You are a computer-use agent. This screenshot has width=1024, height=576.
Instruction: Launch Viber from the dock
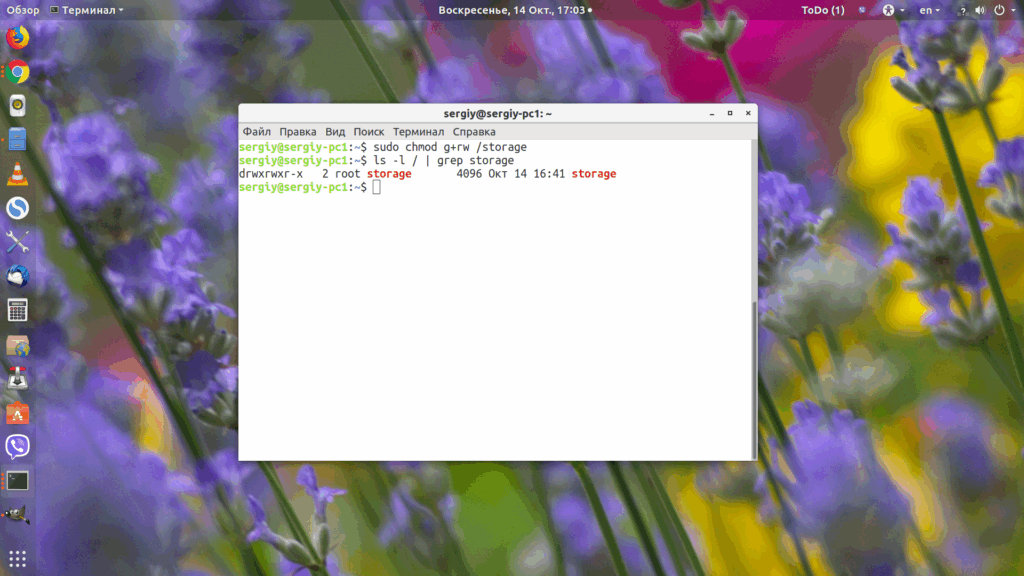(18, 447)
